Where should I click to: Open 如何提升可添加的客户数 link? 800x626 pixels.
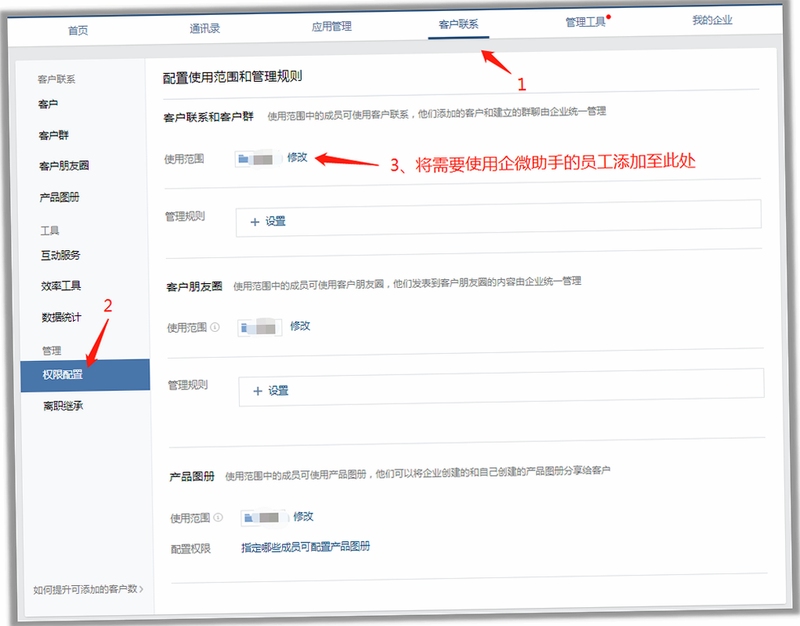click(88, 589)
